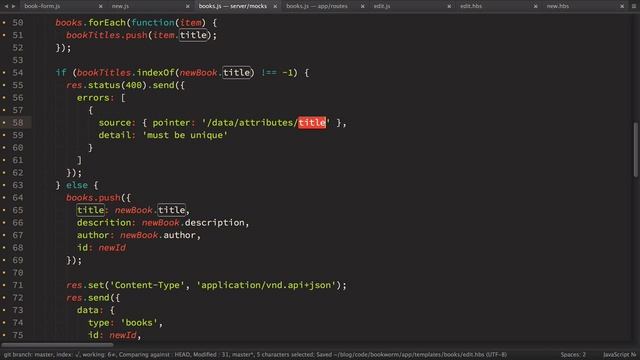Close the books.js — server/mocks tab

[275, 7]
